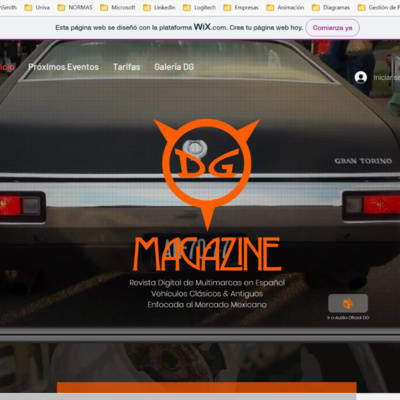This screenshot has width=400, height=400.
Task: Click the user account avatar icon
Action: [361, 77]
